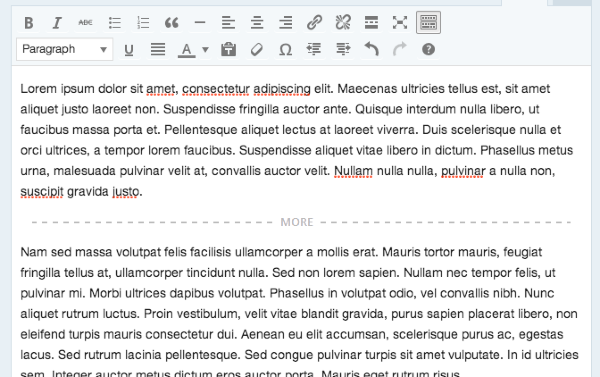The height and width of the screenshot is (377, 600).
Task: Insert or edit link
Action: [x=314, y=23]
